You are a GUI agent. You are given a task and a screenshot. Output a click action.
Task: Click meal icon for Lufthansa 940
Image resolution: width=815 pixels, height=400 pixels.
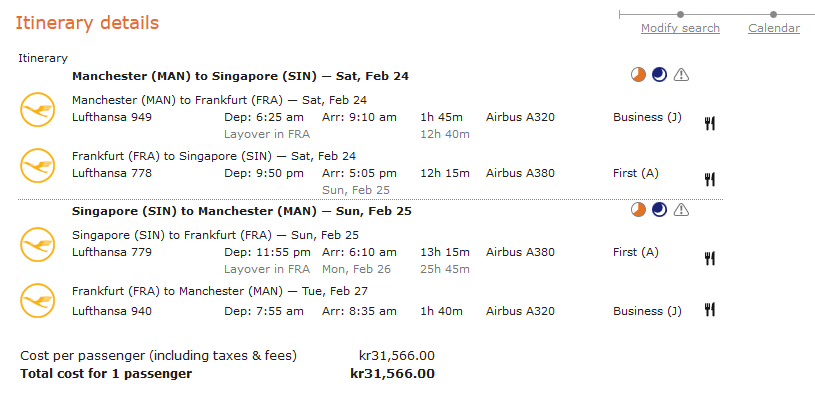pyautogui.click(x=710, y=309)
